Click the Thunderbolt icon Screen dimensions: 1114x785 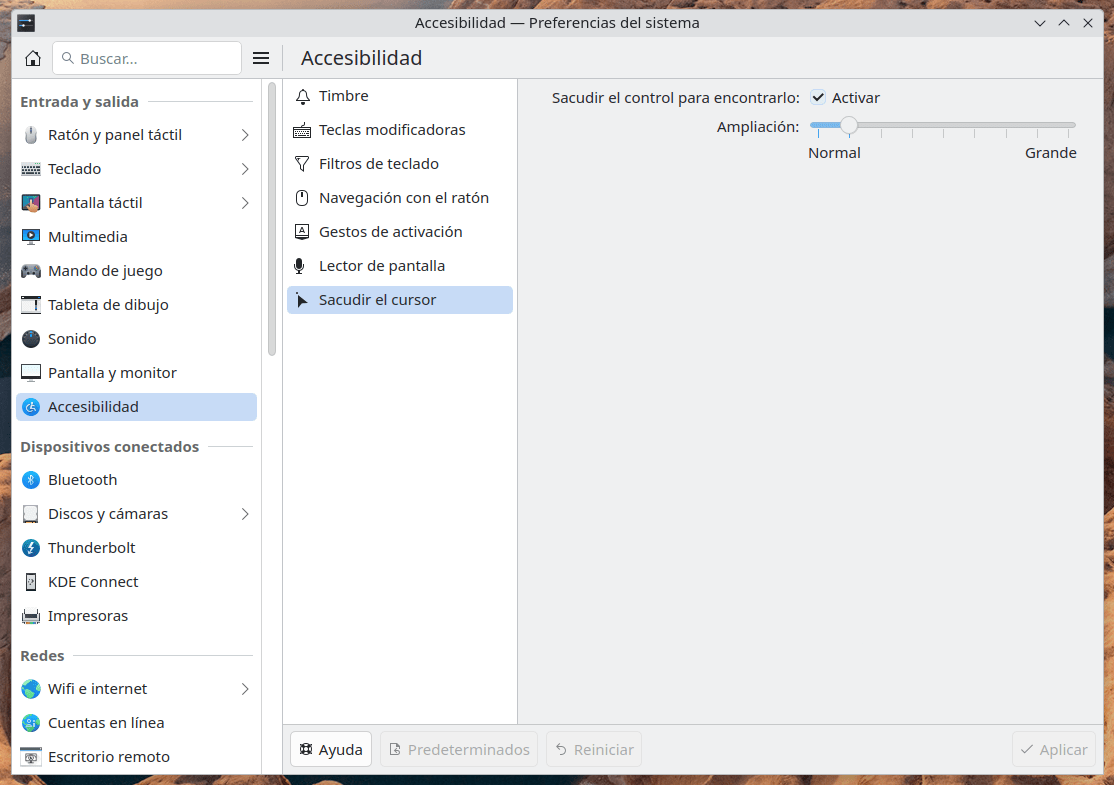click(x=31, y=548)
